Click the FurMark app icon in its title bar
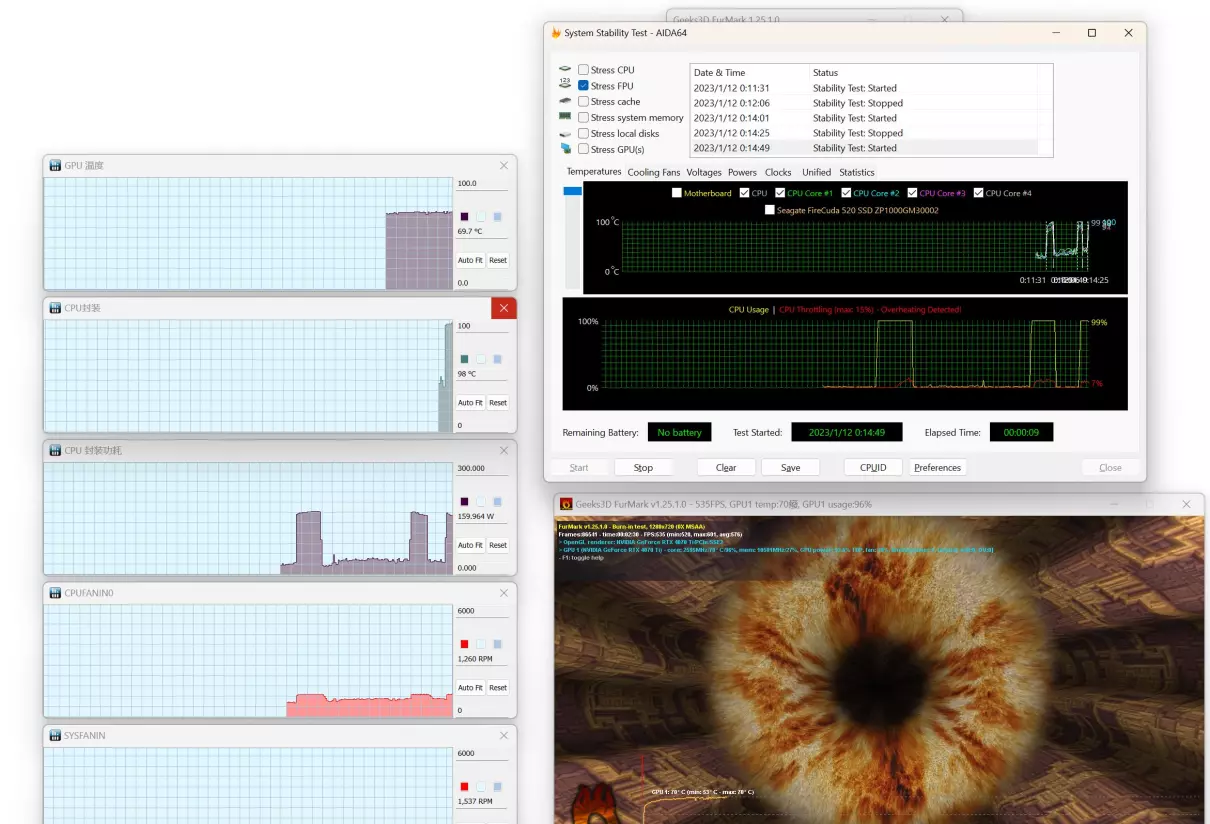The height and width of the screenshot is (824, 1210). [566, 505]
